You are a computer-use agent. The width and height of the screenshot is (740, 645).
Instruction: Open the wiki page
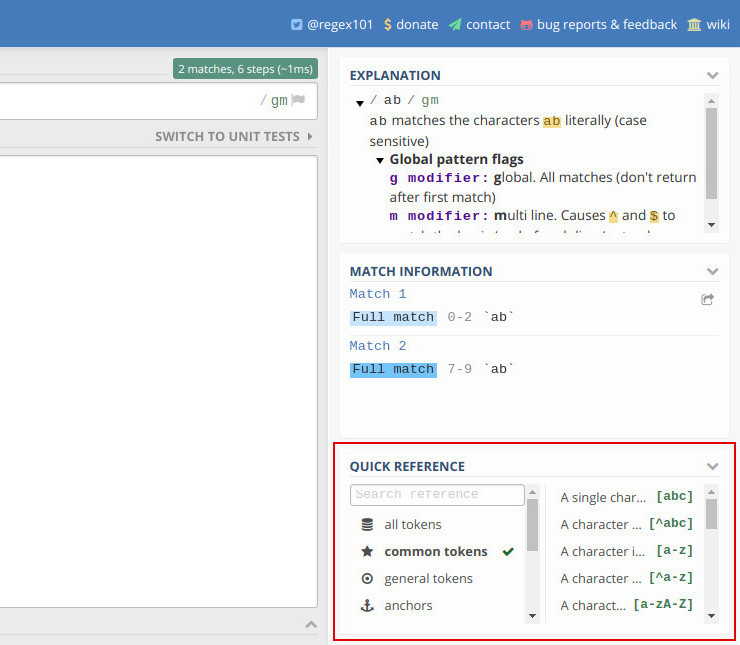(708, 24)
